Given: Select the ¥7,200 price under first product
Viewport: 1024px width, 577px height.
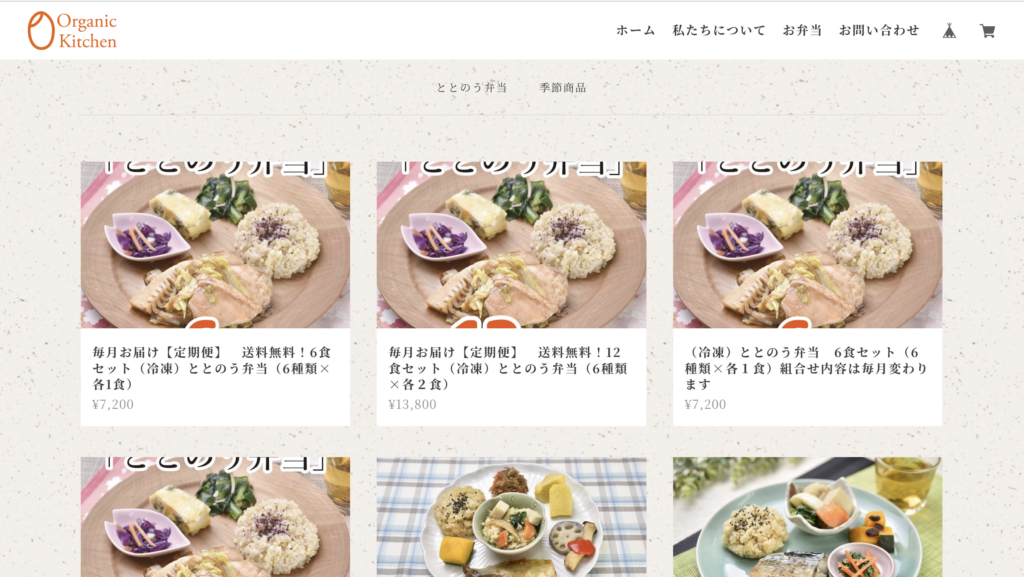Looking at the screenshot, I should (x=113, y=404).
